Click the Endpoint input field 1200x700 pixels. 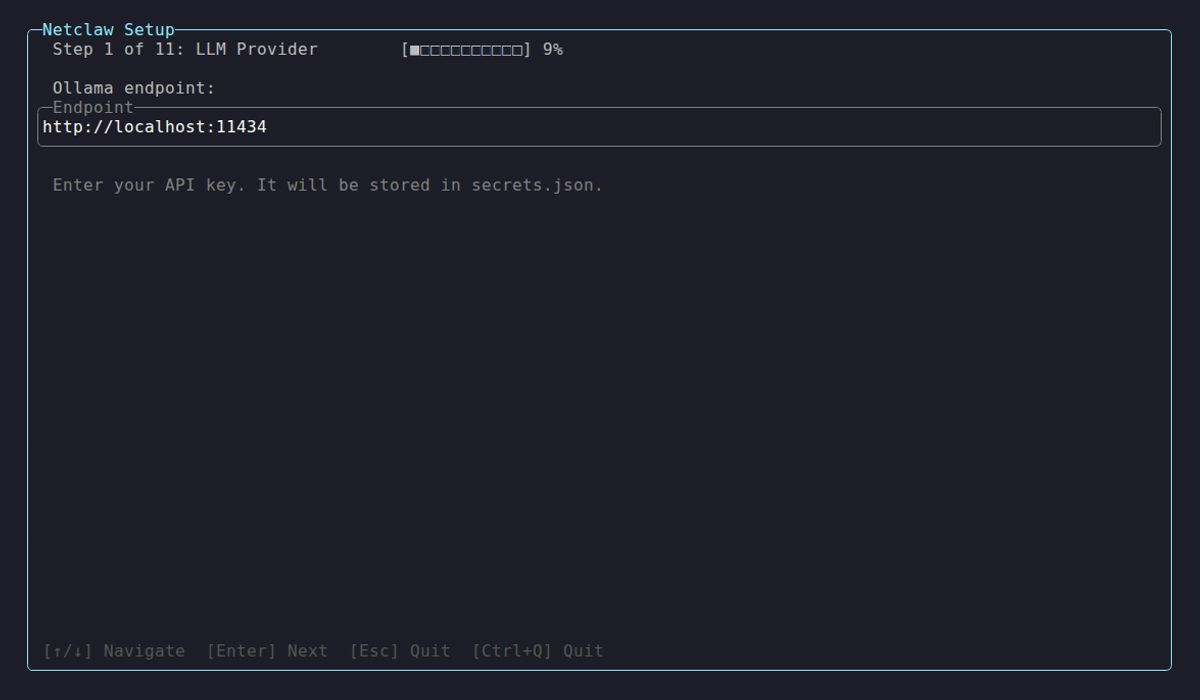(599, 127)
